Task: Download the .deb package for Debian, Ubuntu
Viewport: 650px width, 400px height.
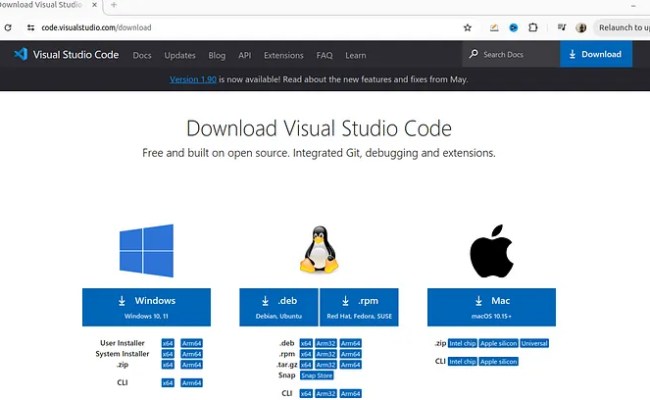Action: coord(279,307)
